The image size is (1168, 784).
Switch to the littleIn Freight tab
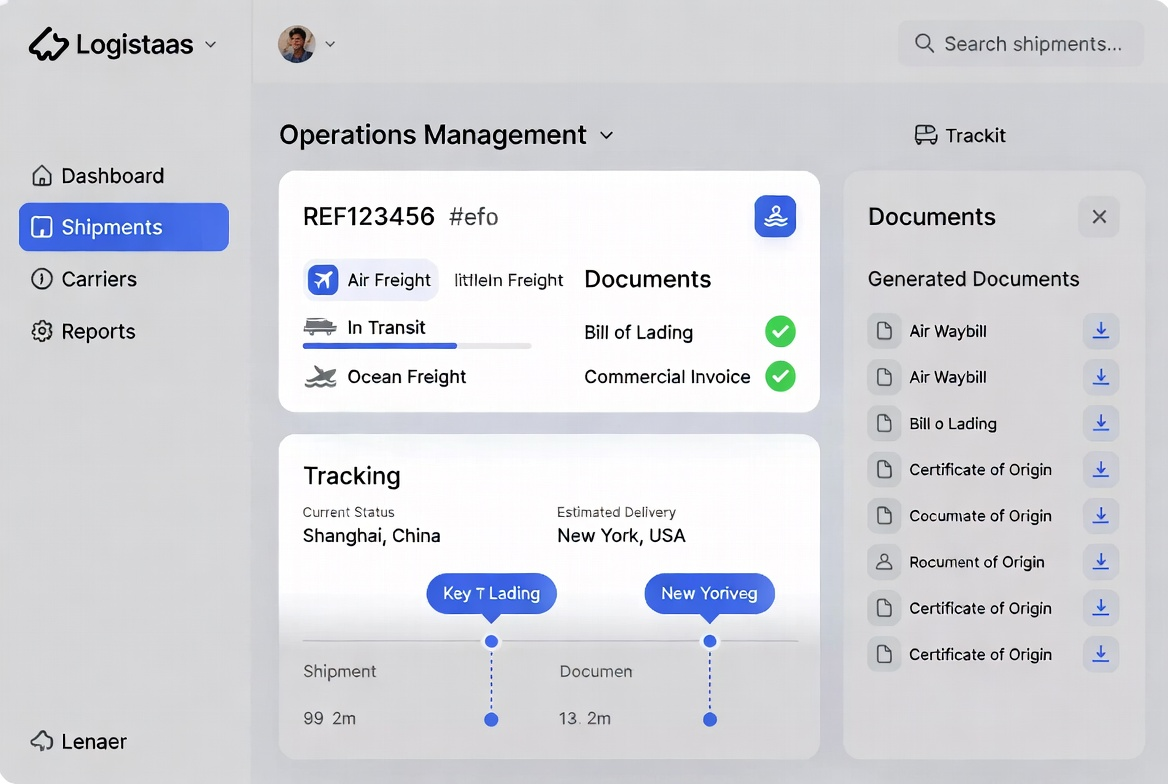point(509,280)
